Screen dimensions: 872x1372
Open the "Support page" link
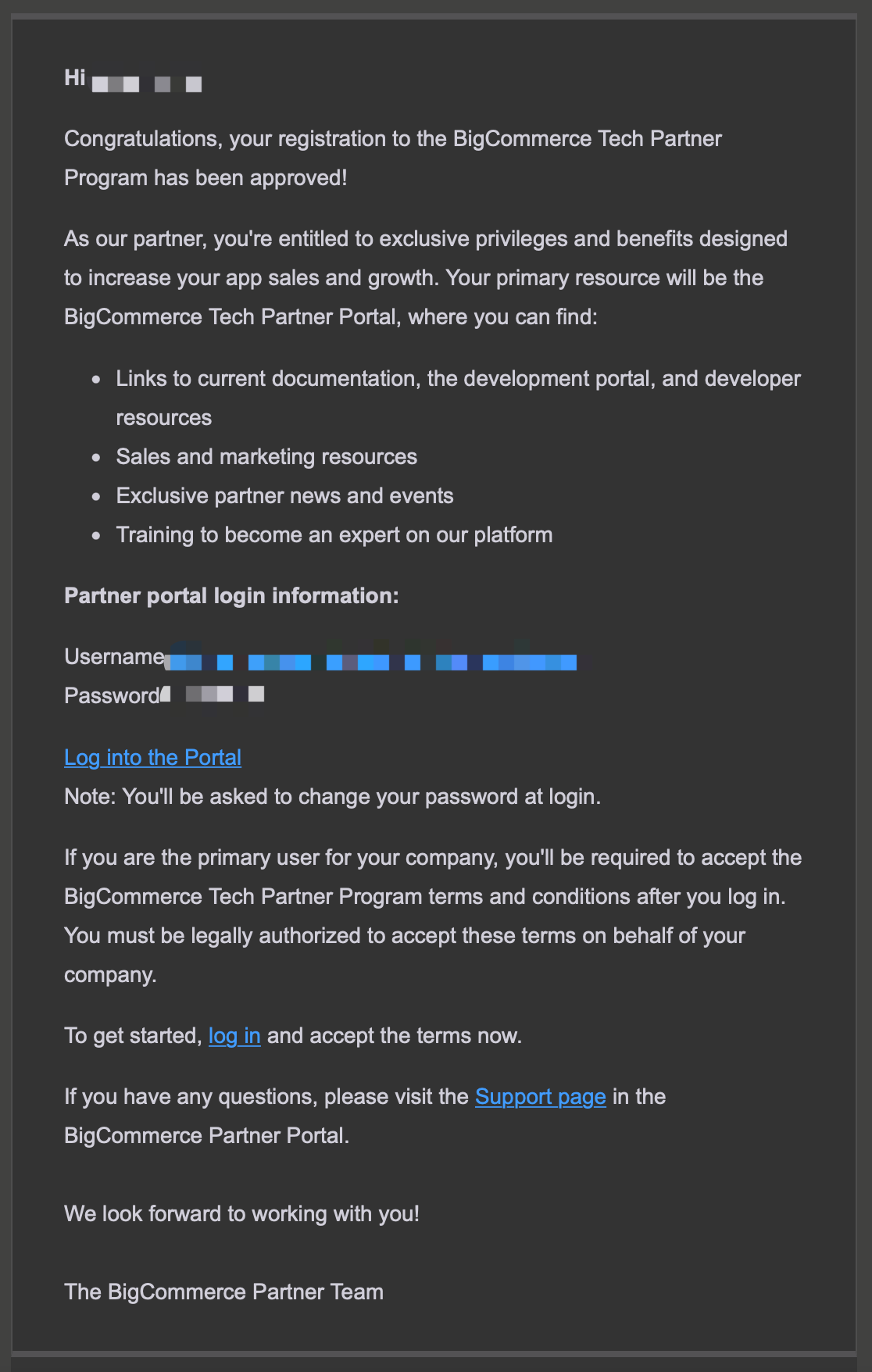[541, 1096]
